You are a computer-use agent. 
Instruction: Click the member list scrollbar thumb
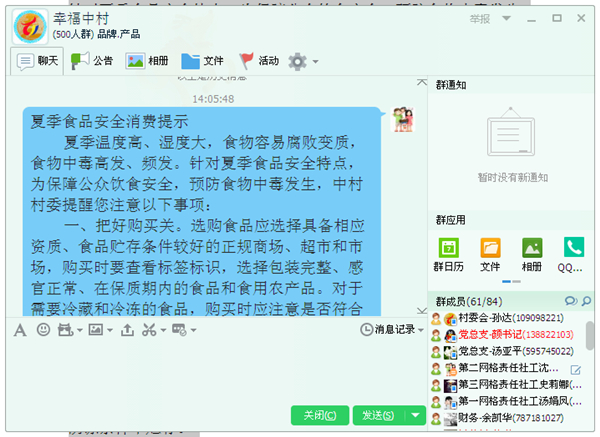(x=590, y=335)
